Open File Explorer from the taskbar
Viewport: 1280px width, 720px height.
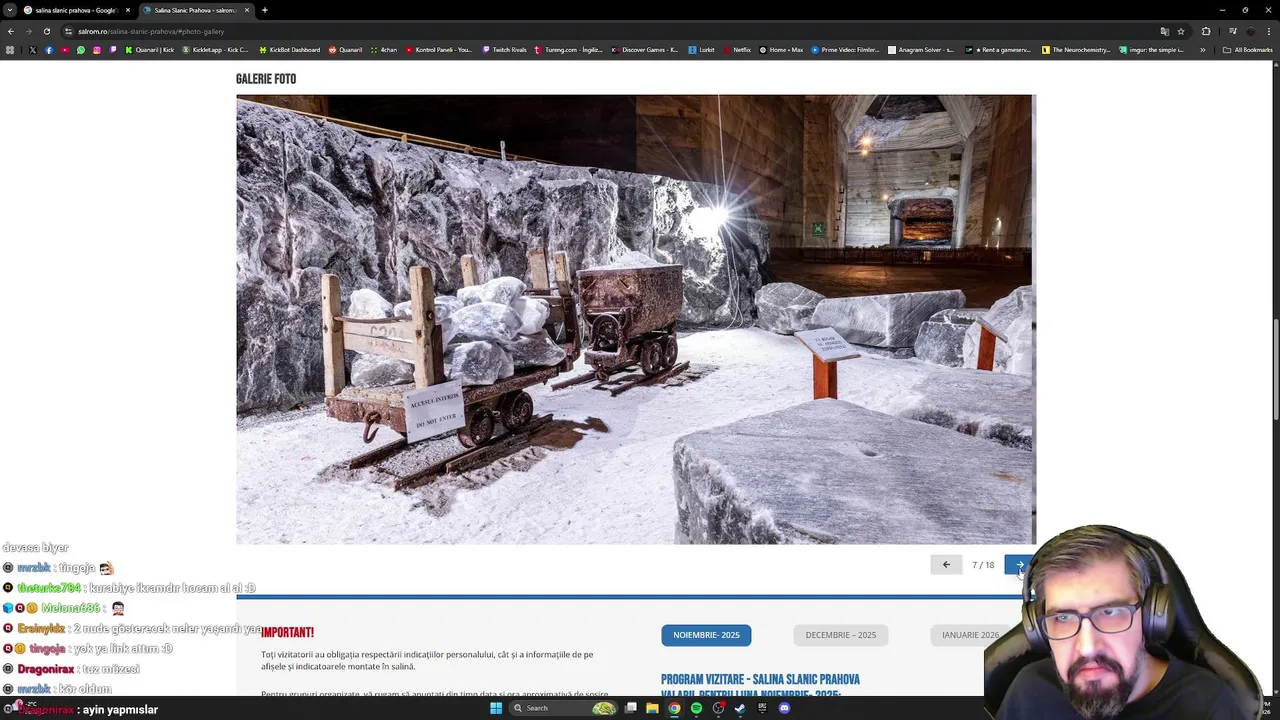[652, 708]
